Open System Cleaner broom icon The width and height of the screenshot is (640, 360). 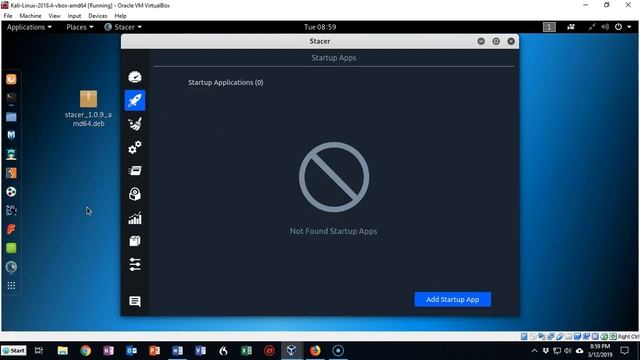click(135, 124)
